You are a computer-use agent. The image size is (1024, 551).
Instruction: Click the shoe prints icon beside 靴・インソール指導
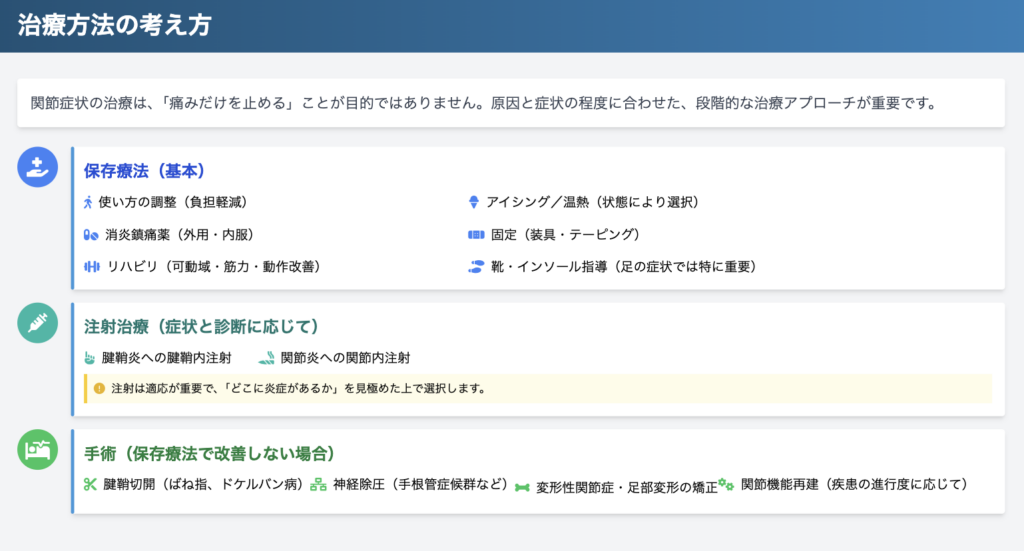476,267
